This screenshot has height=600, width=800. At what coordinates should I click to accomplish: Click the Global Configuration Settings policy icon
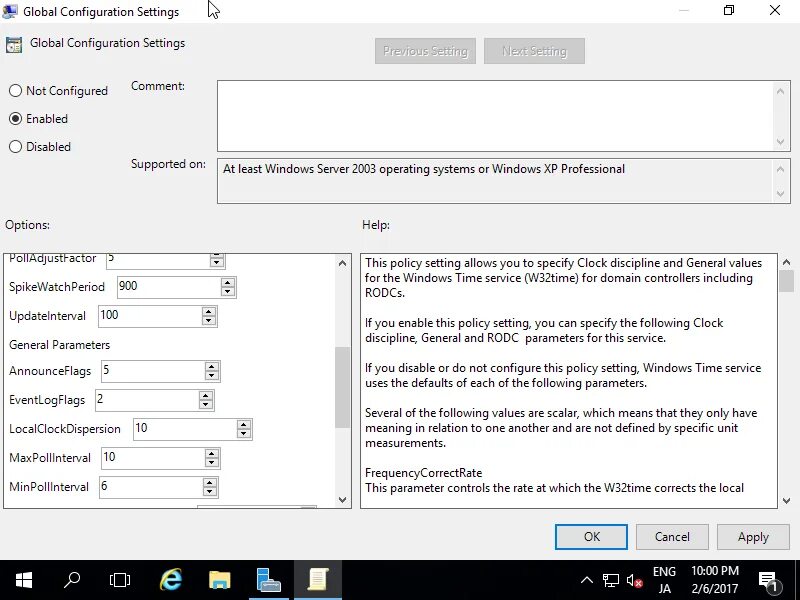pyautogui.click(x=14, y=45)
